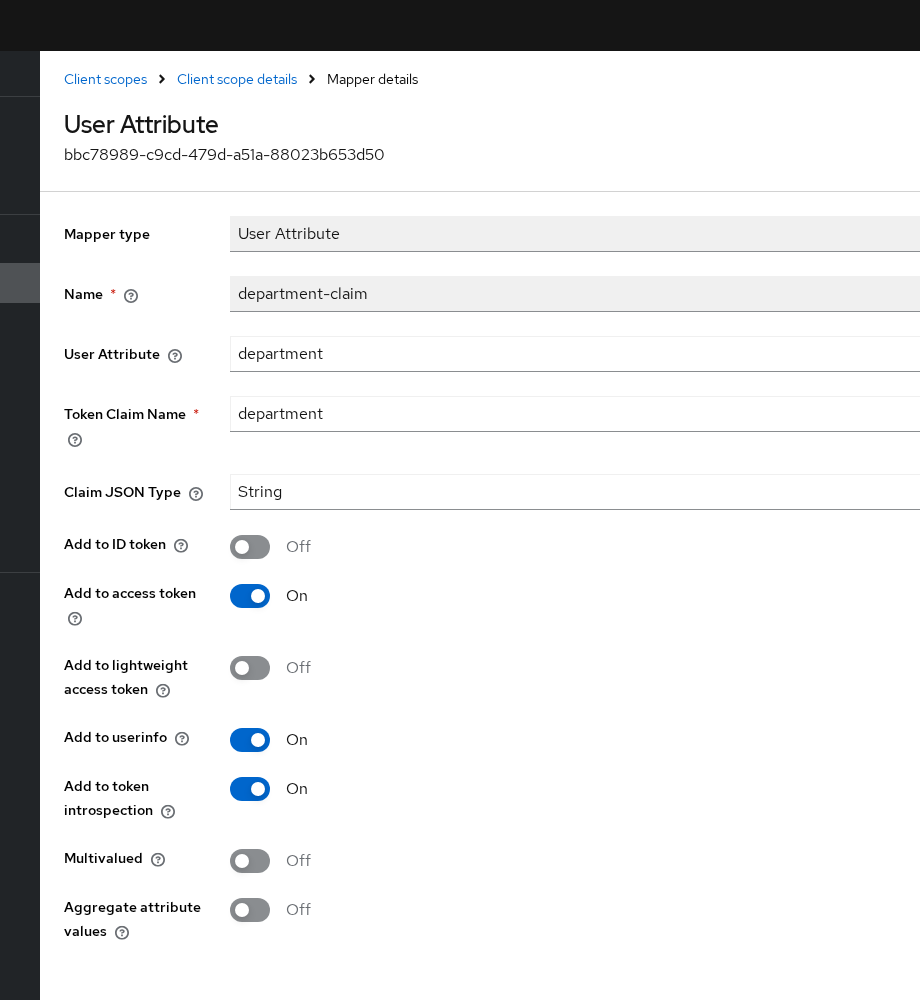
Task: Open help icon for Aggregate attribute values
Action: coord(122,932)
